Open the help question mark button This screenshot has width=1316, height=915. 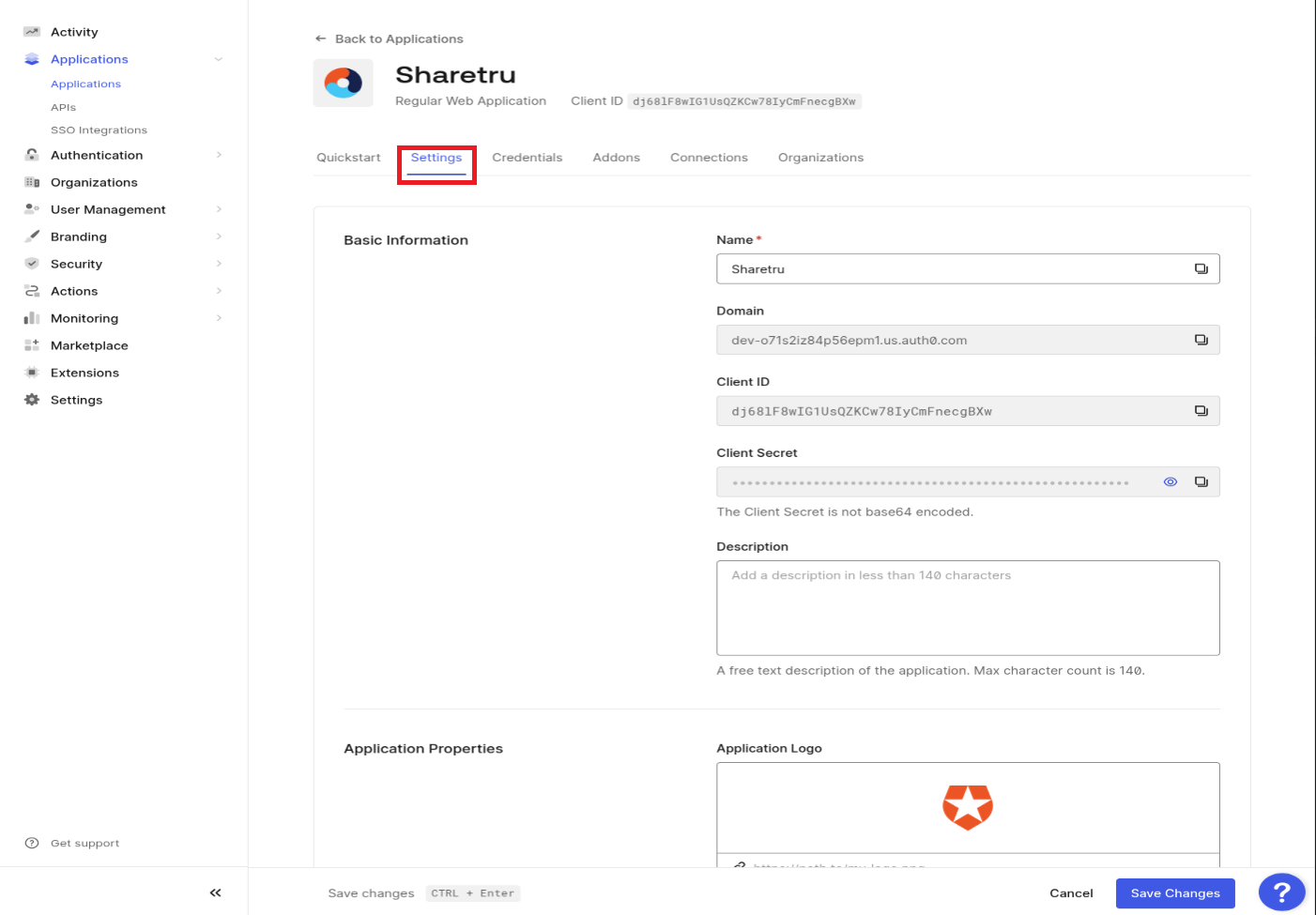[1281, 892]
